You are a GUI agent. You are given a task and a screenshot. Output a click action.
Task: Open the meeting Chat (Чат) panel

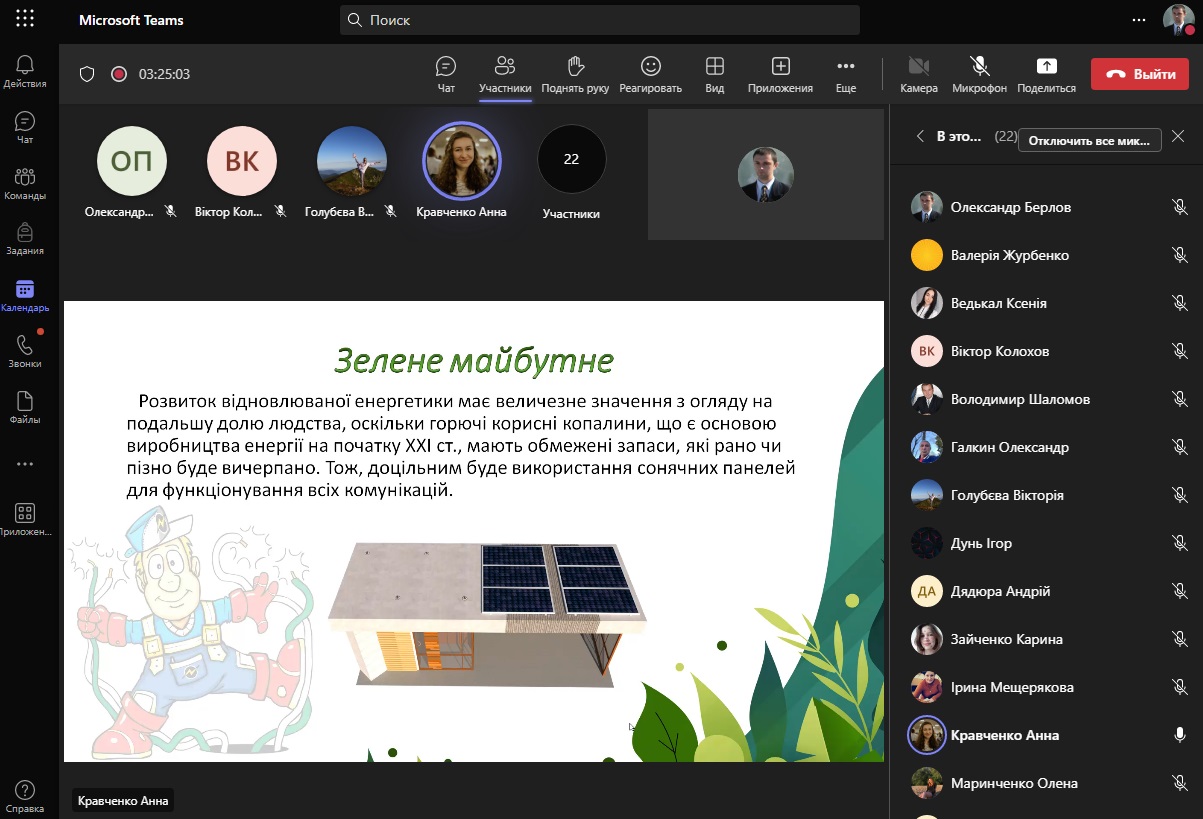pyautogui.click(x=446, y=75)
